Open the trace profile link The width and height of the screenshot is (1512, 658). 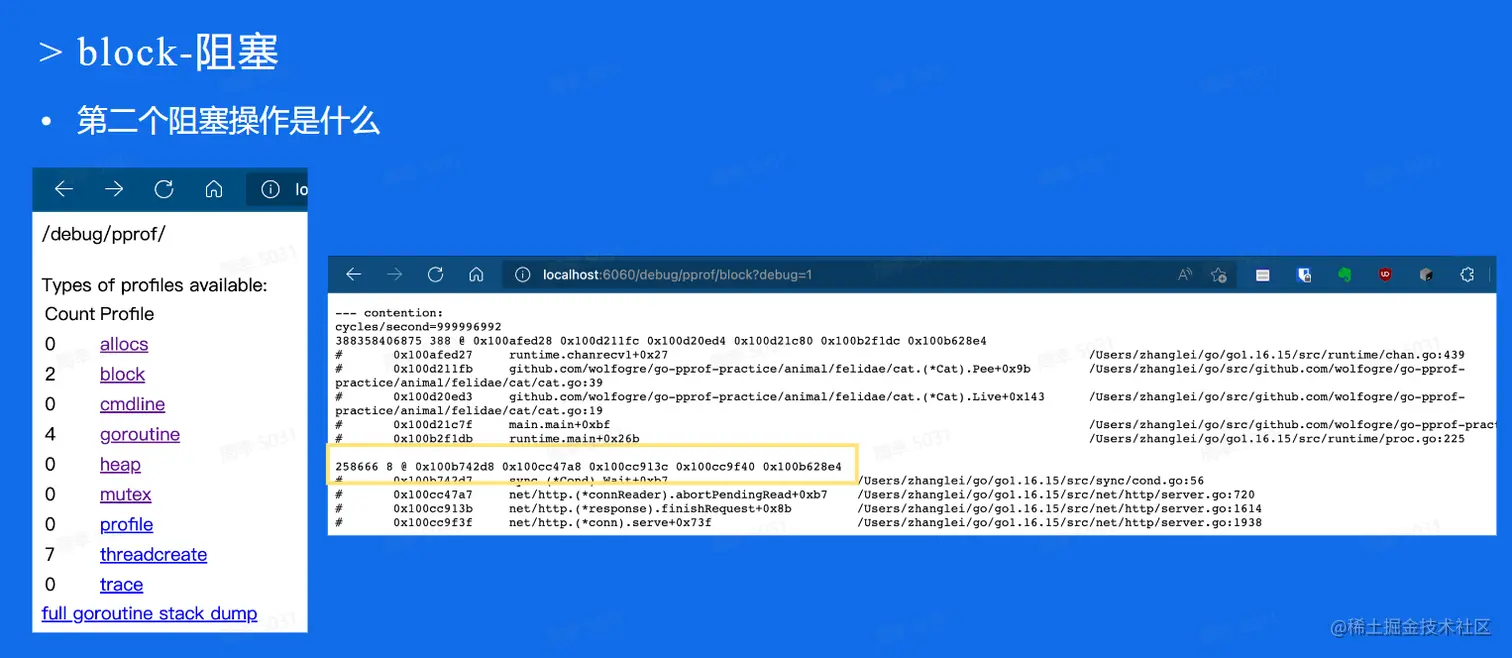121,584
